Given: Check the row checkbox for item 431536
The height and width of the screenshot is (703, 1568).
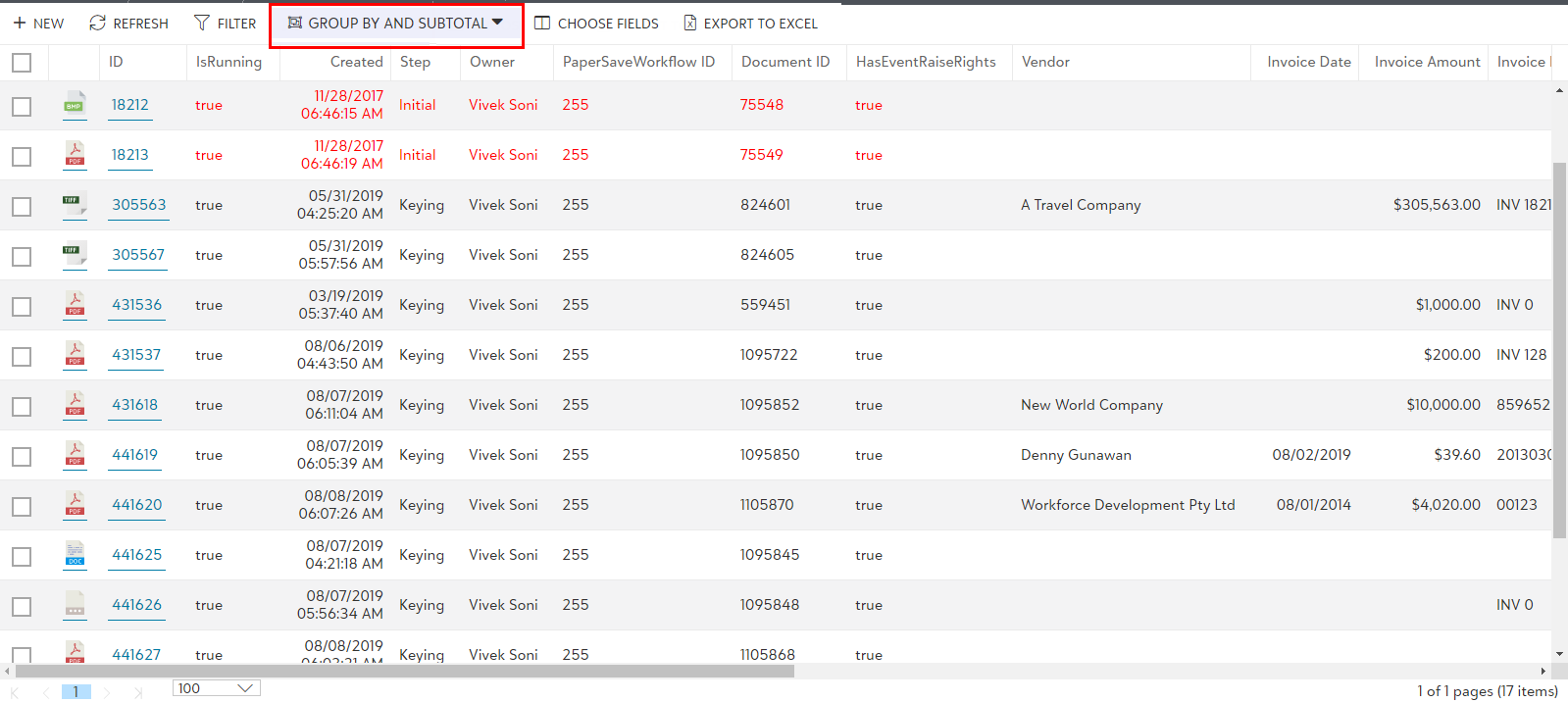Looking at the screenshot, I should click(x=22, y=307).
